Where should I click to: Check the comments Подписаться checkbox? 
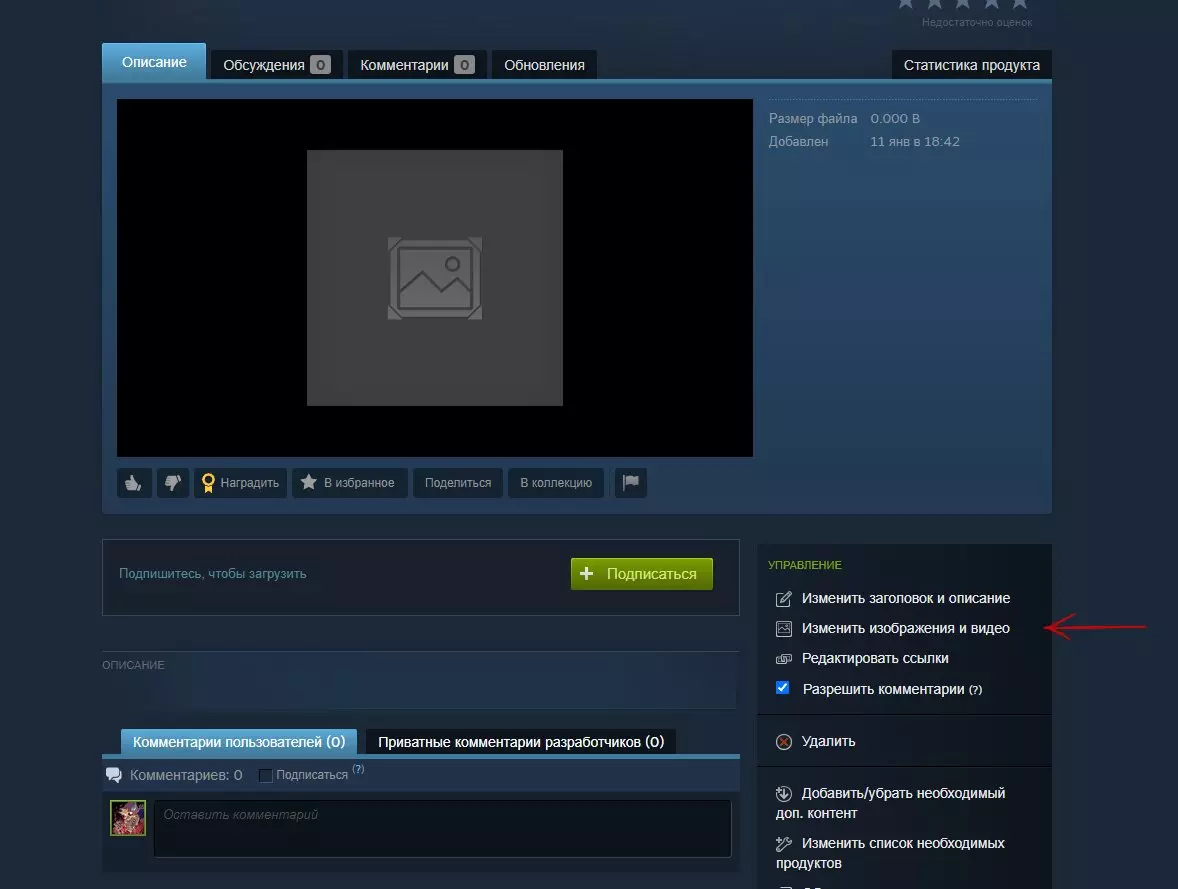265,776
